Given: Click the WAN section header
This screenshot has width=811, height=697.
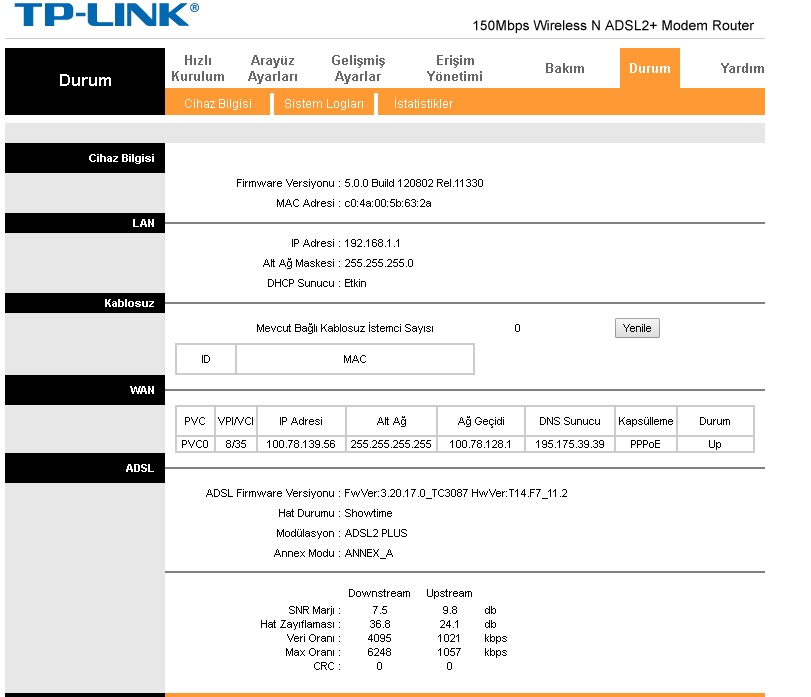Looking at the screenshot, I should [x=85, y=390].
